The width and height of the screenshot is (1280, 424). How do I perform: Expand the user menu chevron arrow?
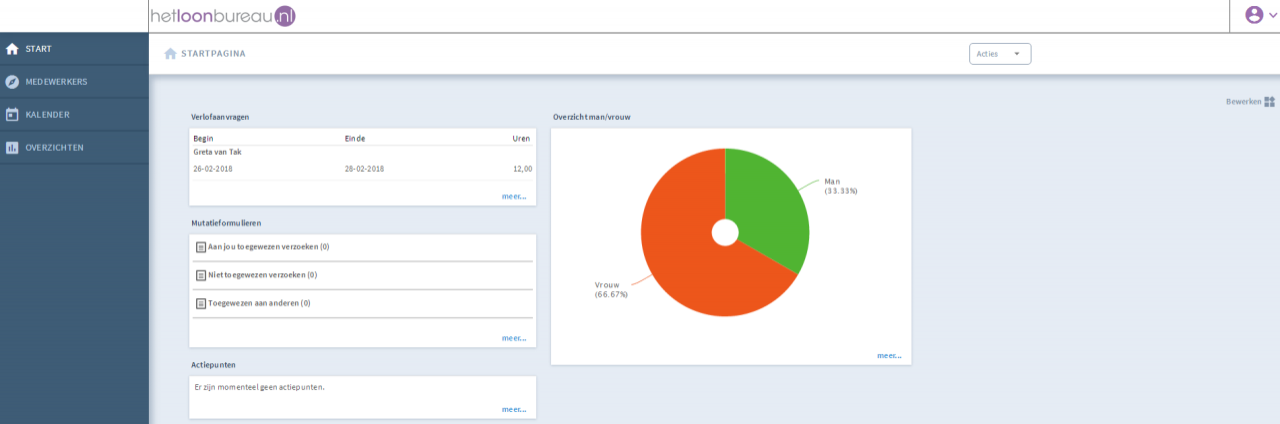click(1272, 16)
